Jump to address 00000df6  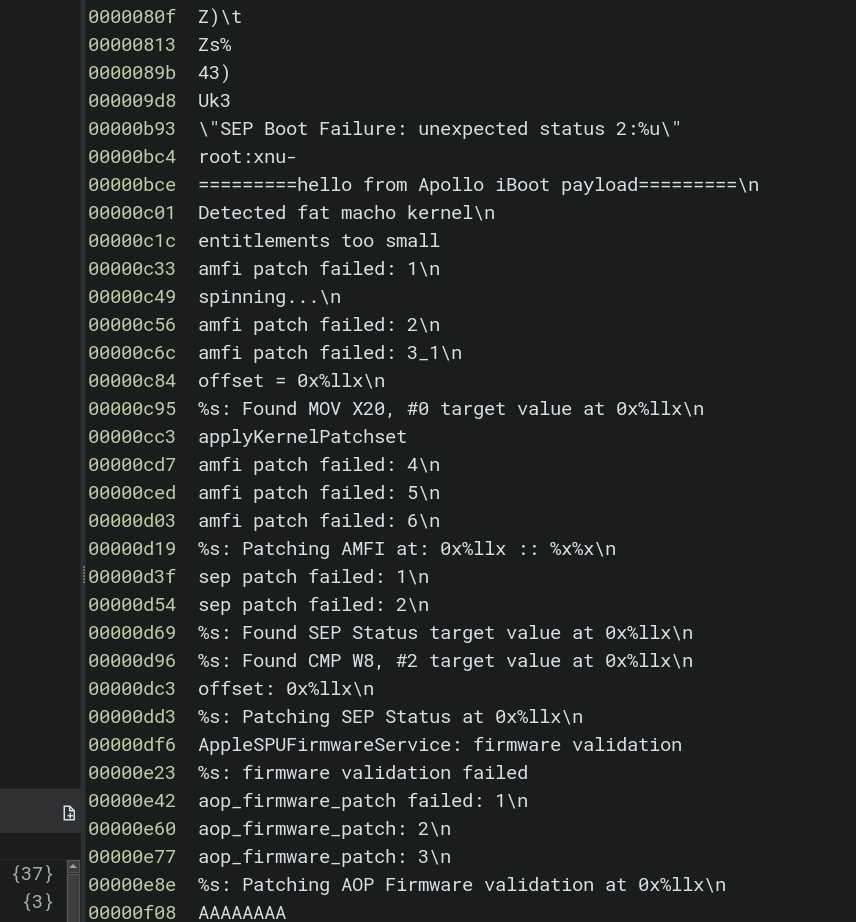pos(131,745)
